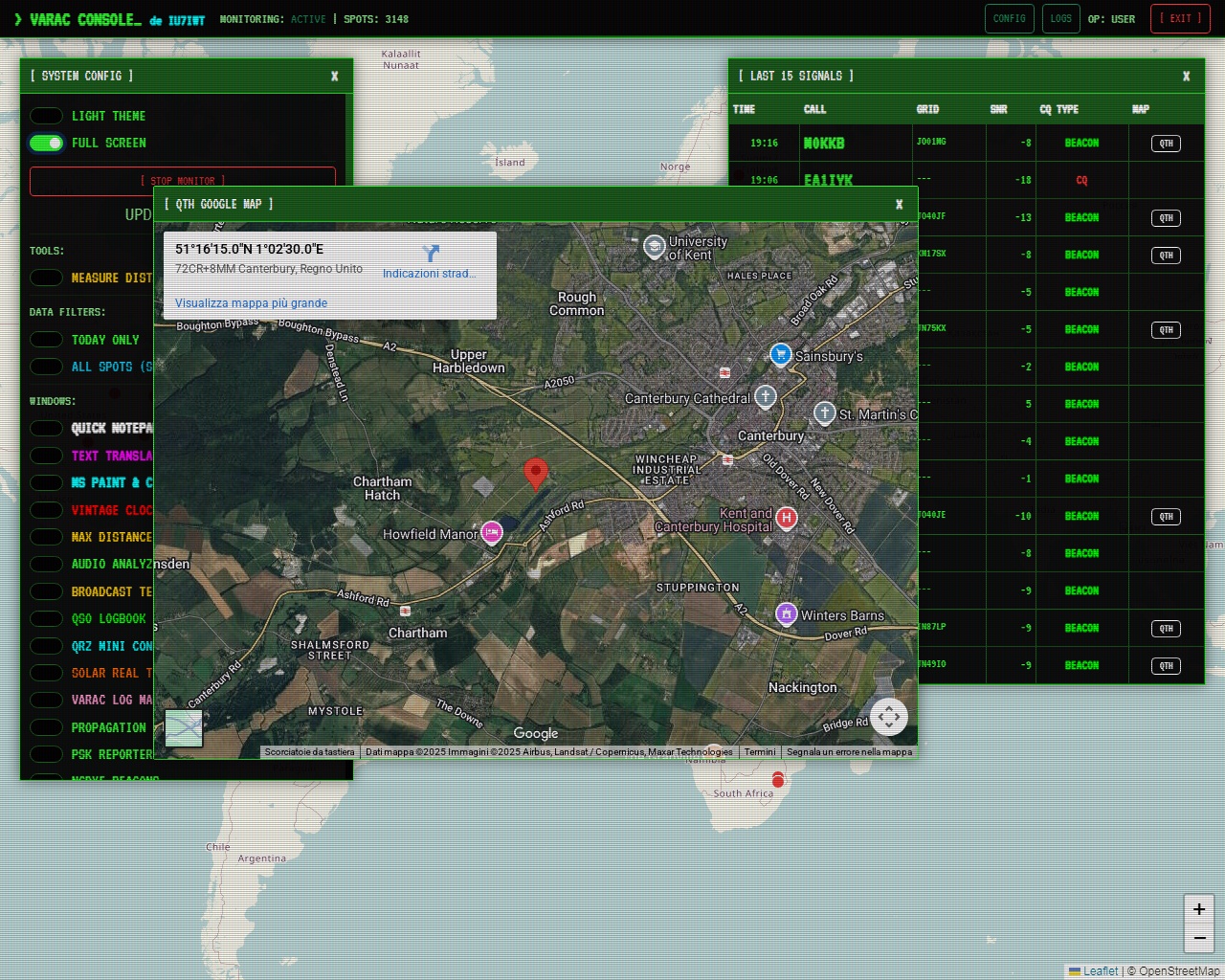Select the University of Kent marker icon
The image size is (1225, 980).
coord(655,247)
